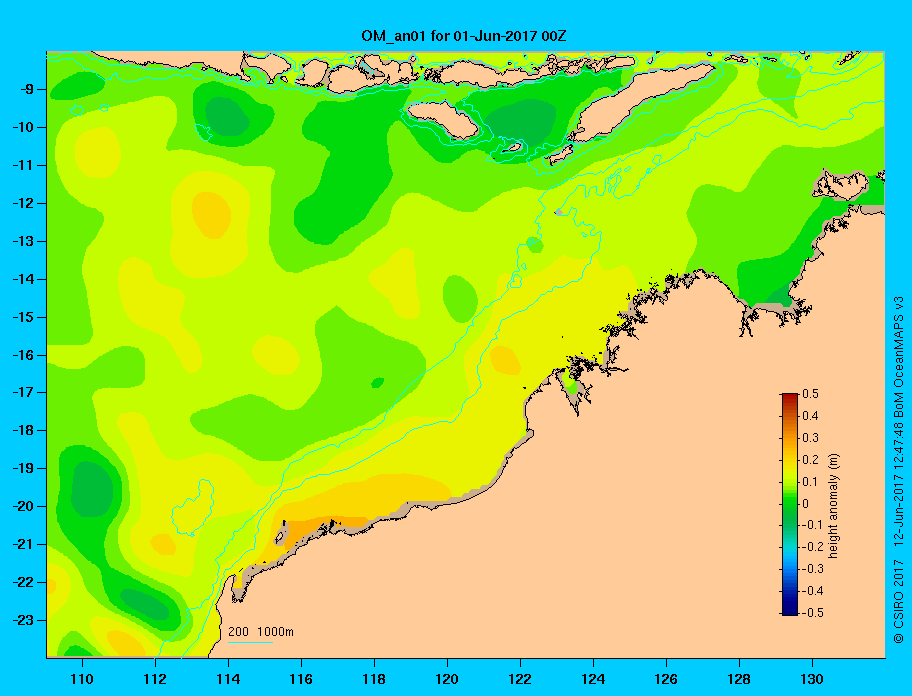Viewport: 912px width, 696px height.
Task: Click the longitude axis label "112"
Action: coord(155,679)
